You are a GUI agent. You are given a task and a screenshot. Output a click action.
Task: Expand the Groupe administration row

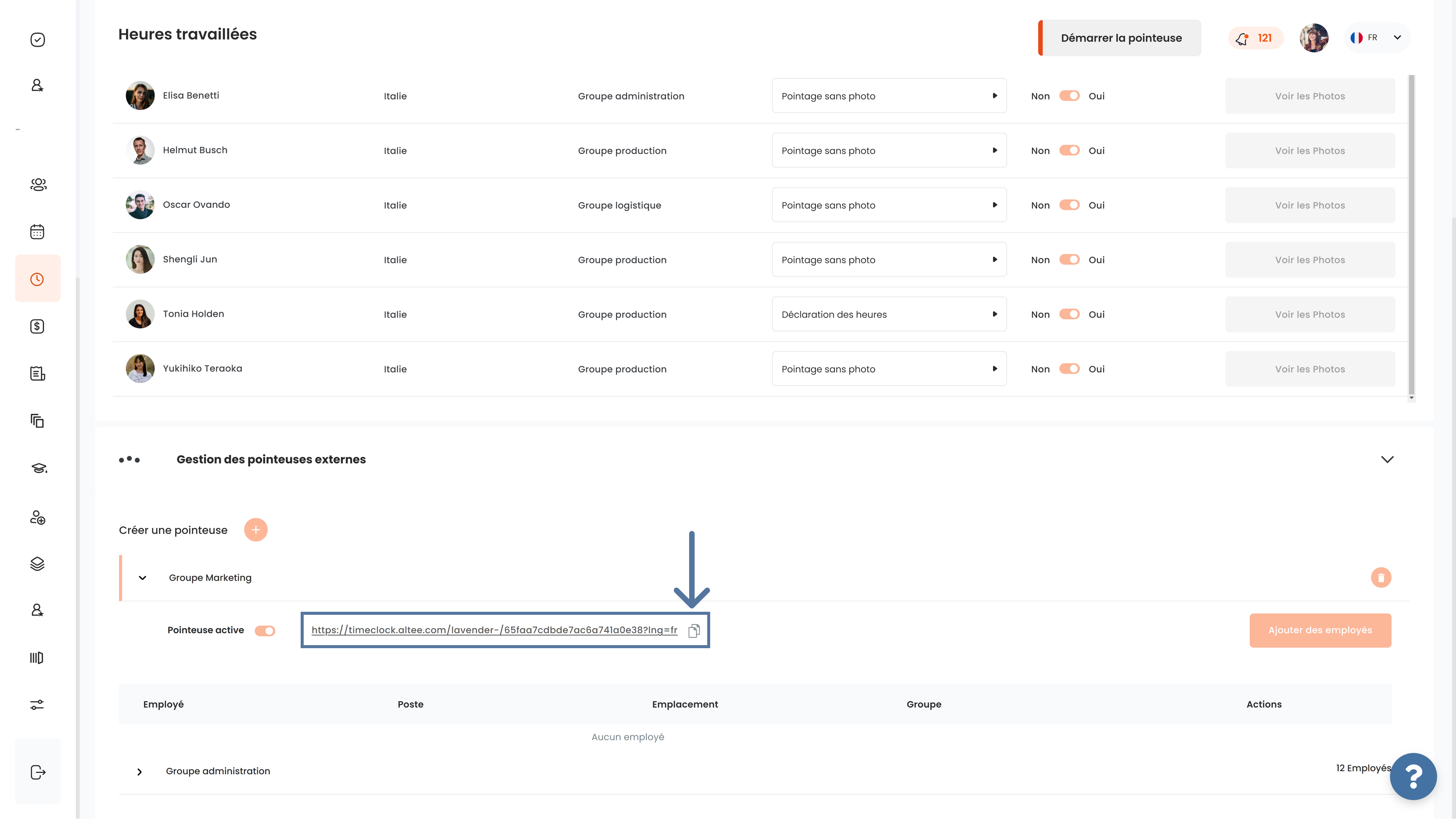point(140,772)
